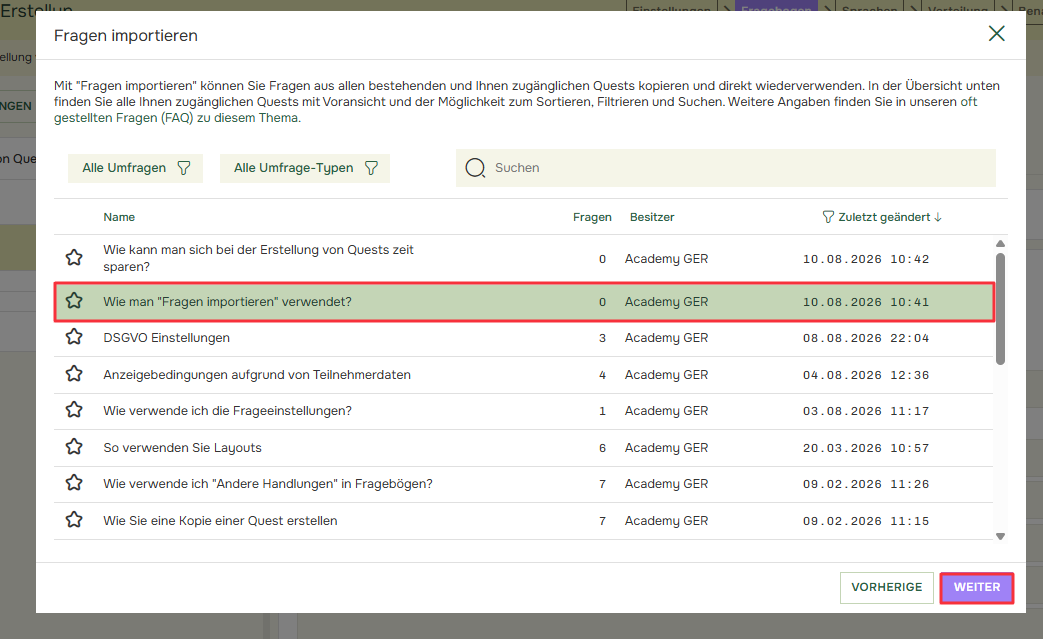Star the 'Wie man "Fragen importieren" verwendet?' quest

pos(74,301)
